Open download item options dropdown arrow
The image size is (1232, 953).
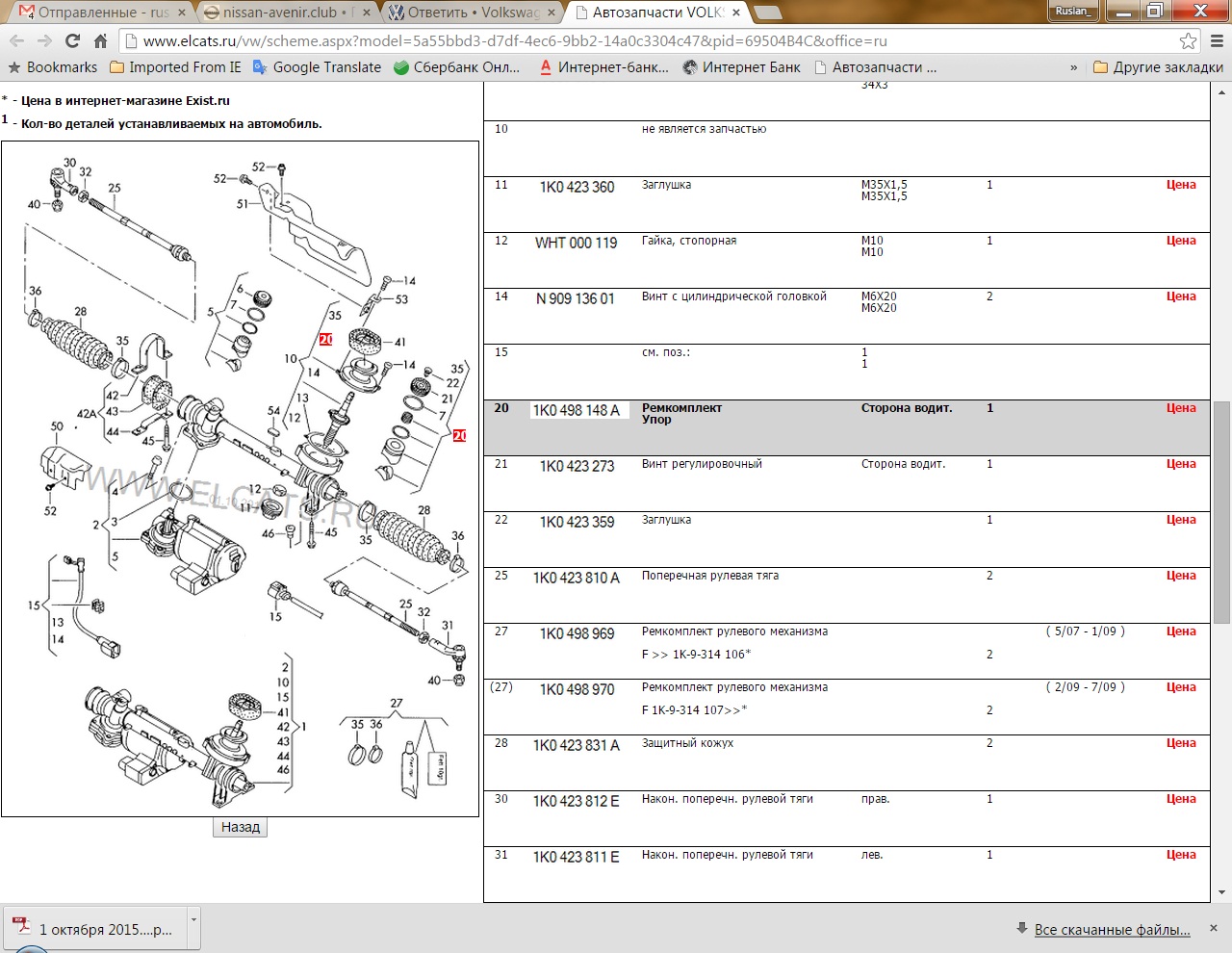click(x=193, y=919)
